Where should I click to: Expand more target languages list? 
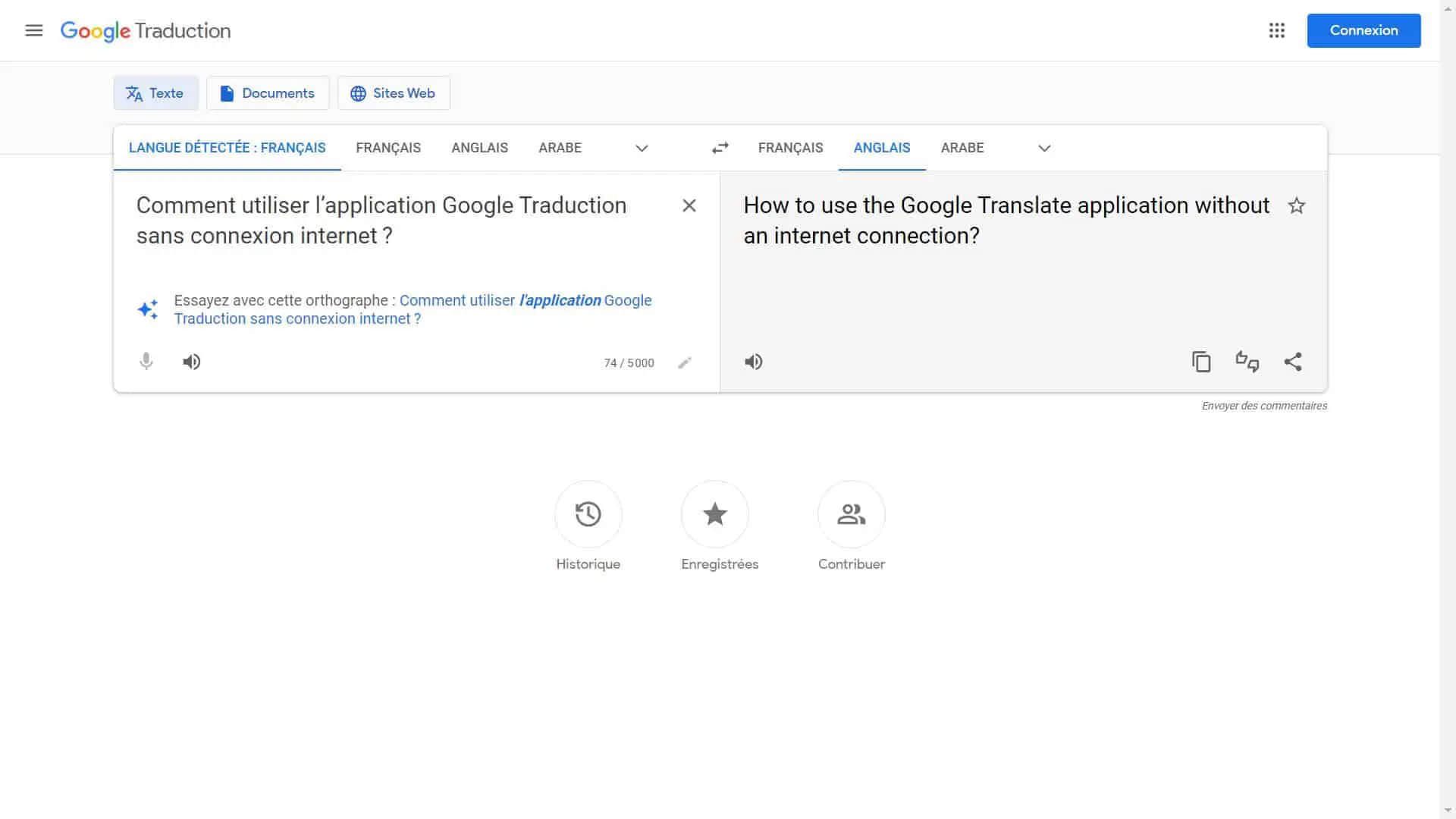(x=1043, y=148)
